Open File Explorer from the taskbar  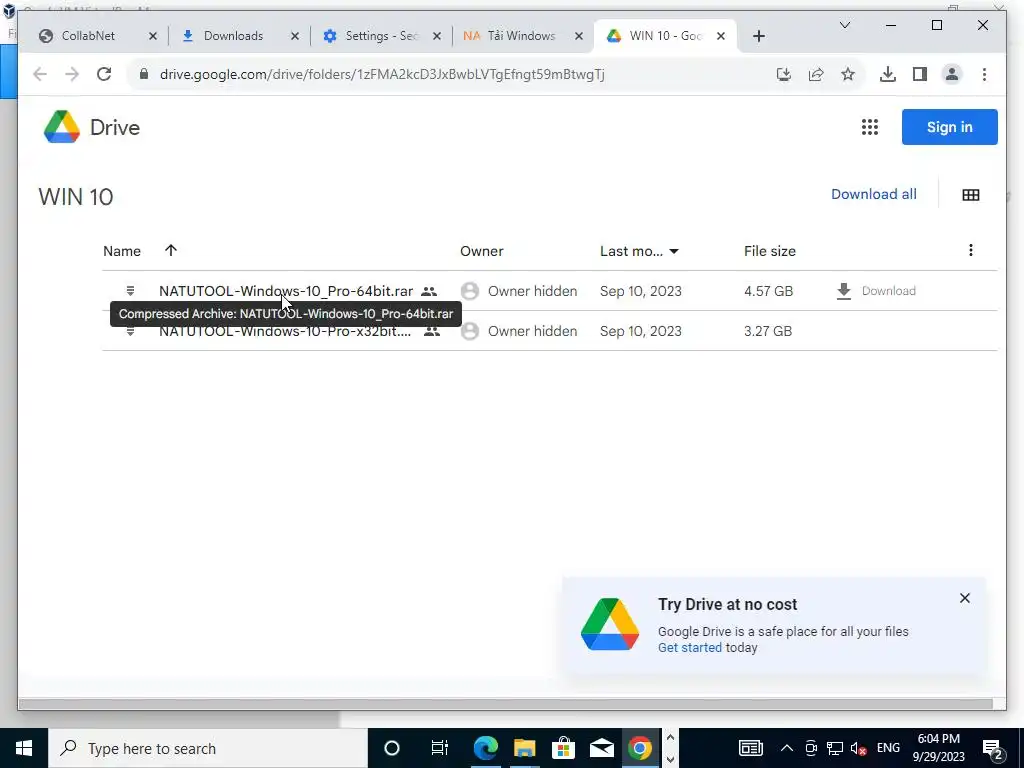tap(524, 748)
